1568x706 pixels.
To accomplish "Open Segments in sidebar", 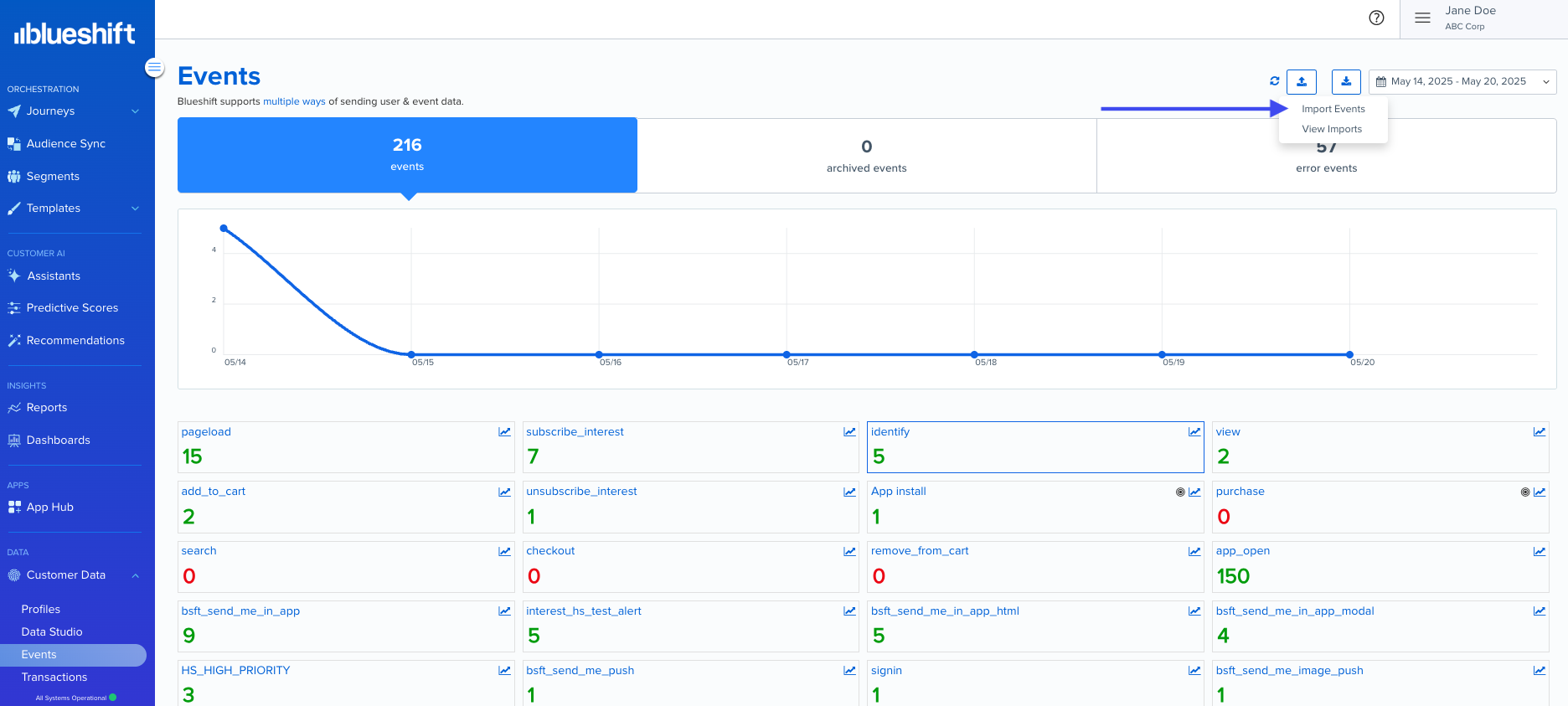I will (x=52, y=177).
